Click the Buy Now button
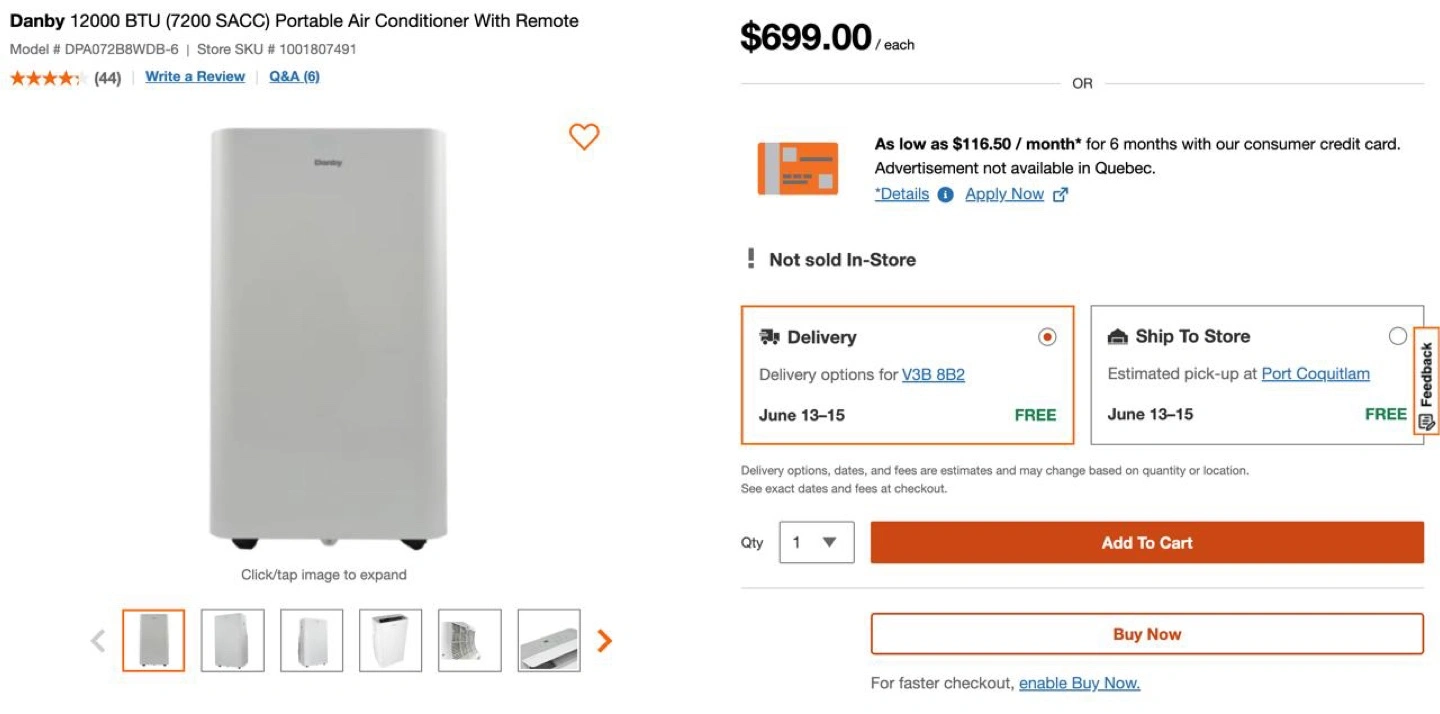This screenshot has width=1440, height=714. click(1146, 634)
